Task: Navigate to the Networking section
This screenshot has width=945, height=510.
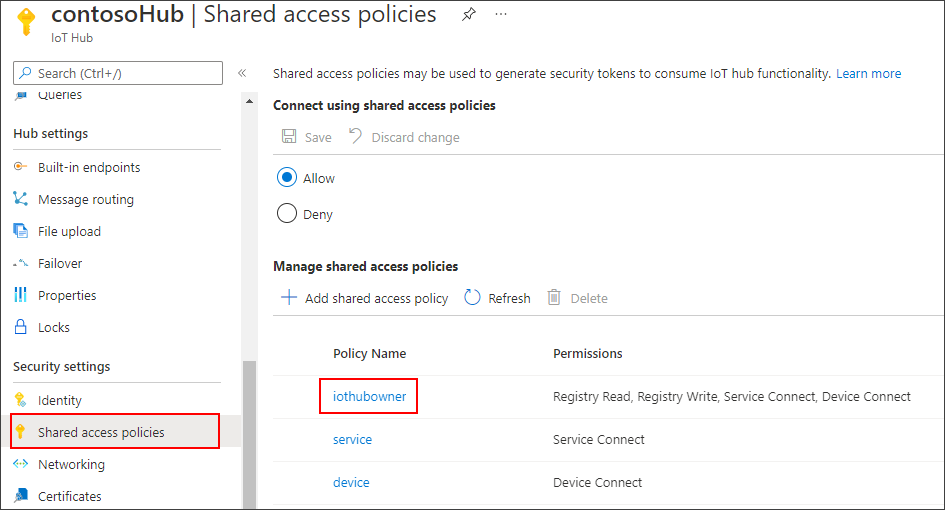Action: (71, 464)
